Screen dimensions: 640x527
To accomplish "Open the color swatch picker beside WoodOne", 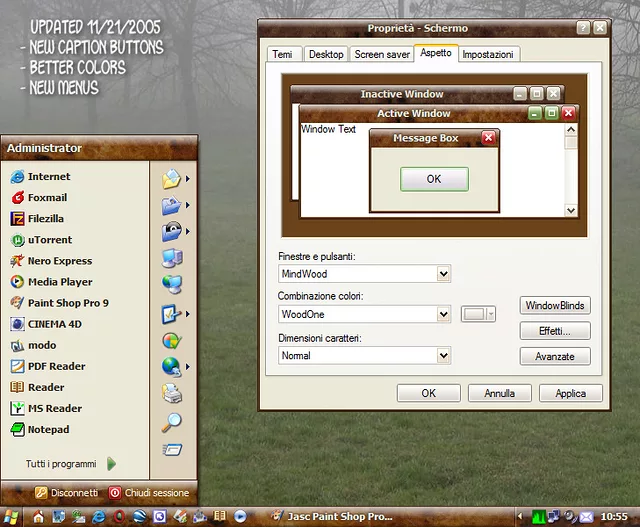I will pyautogui.click(x=478, y=314).
